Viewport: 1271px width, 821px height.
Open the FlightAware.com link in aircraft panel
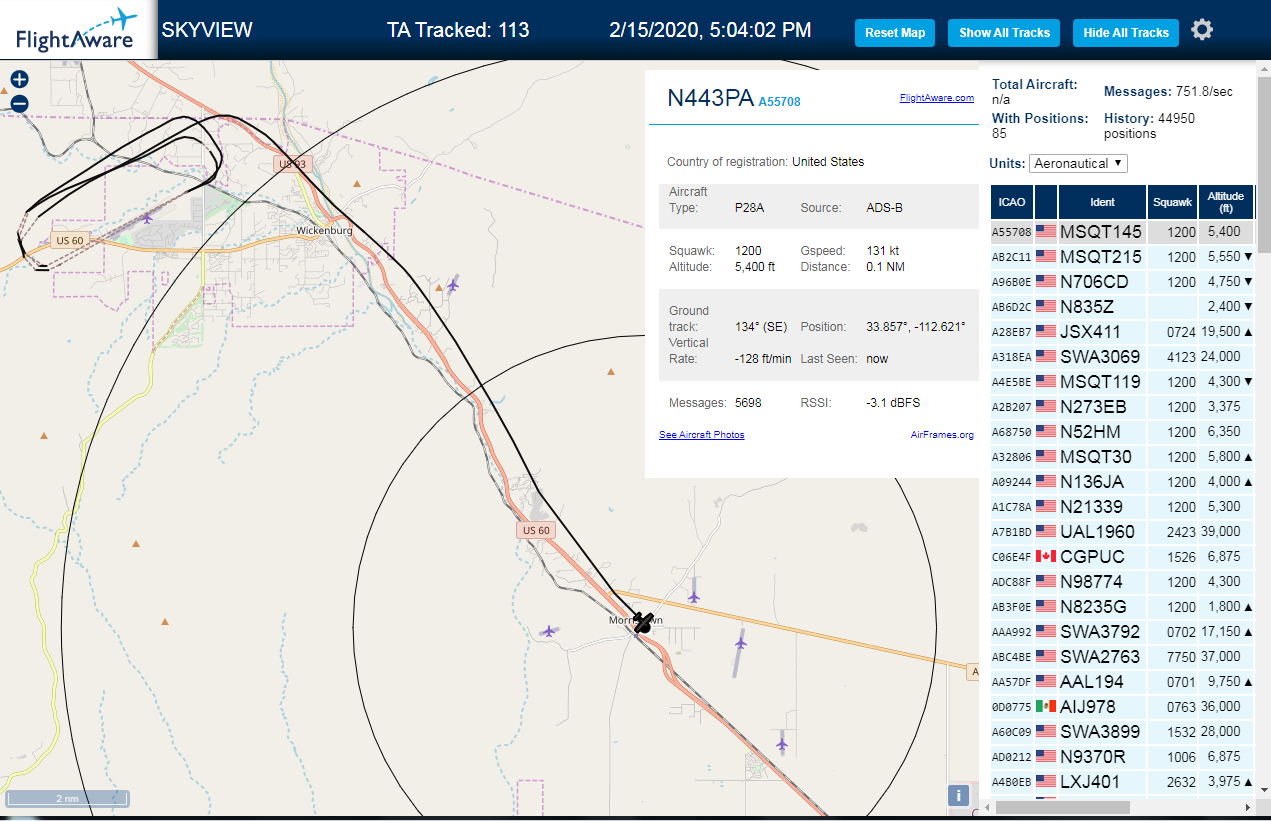point(936,98)
